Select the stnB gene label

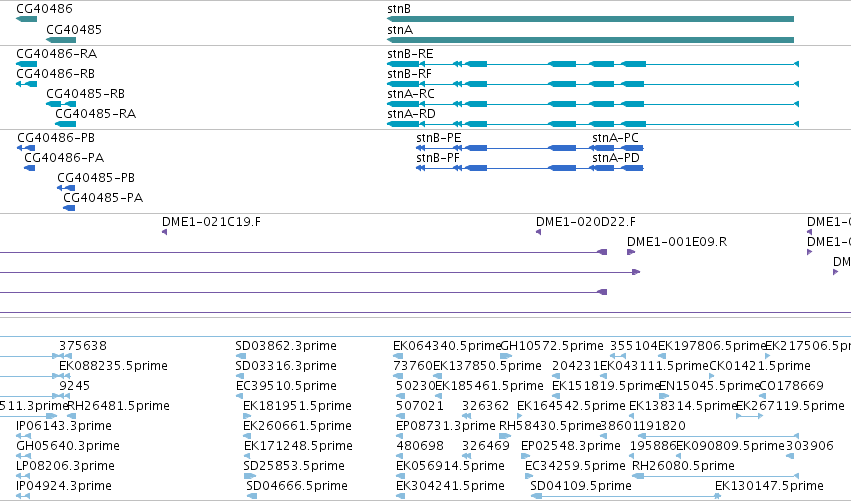pos(399,9)
